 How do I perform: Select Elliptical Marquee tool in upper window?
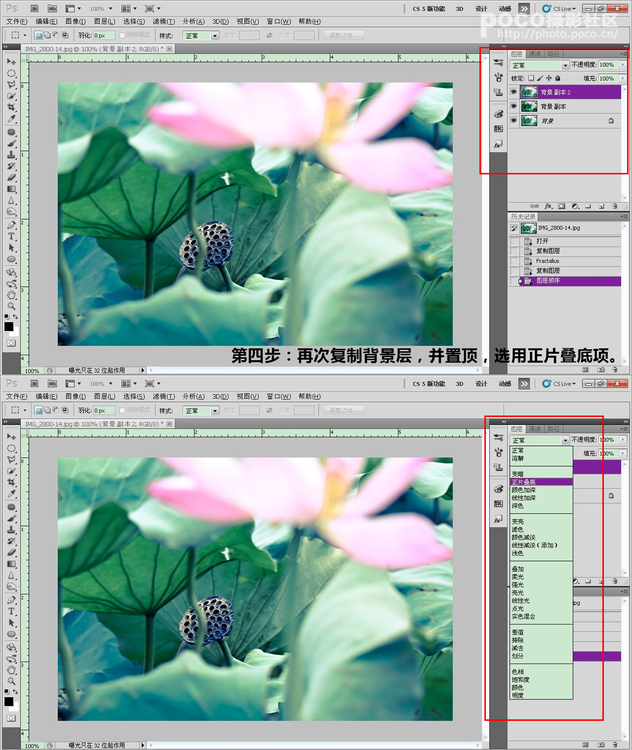(x=11, y=73)
